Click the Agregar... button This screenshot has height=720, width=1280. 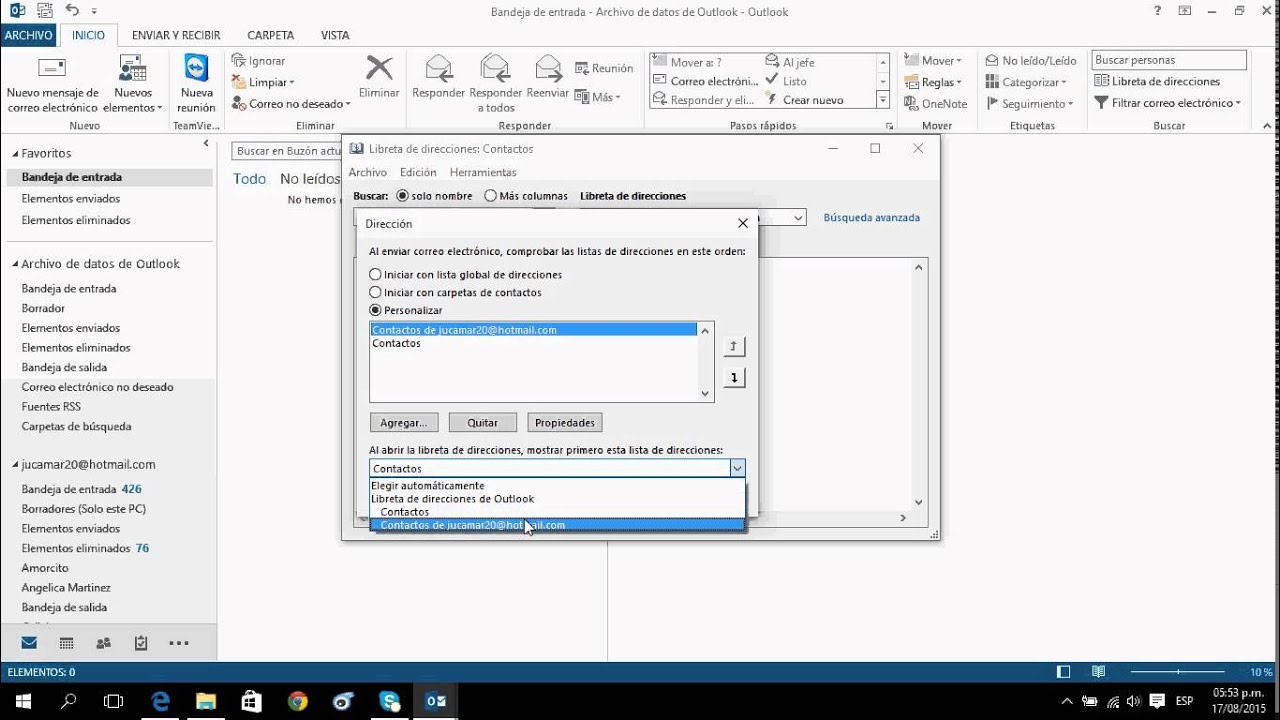404,423
